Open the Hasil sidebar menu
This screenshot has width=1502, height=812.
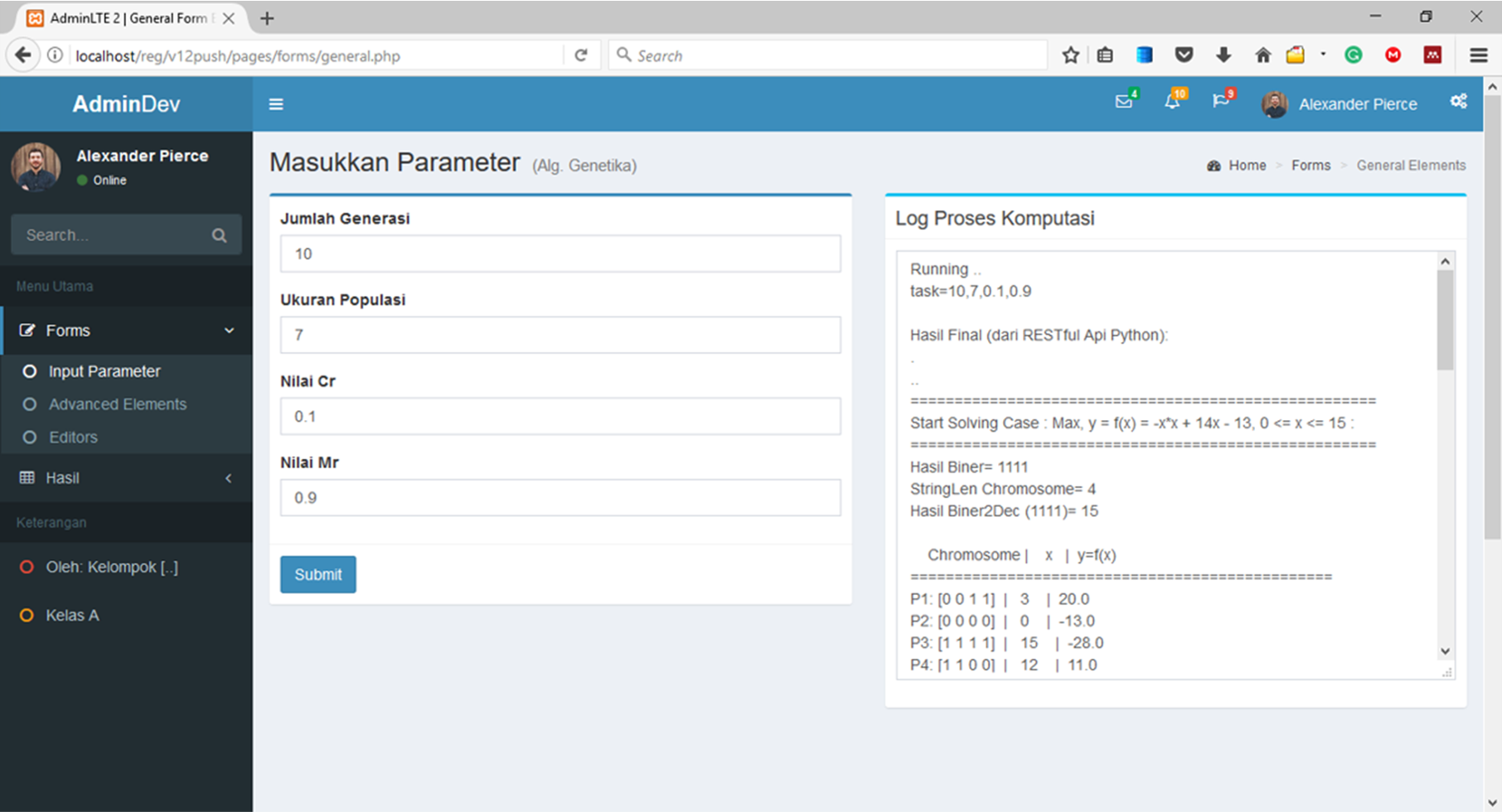[x=126, y=478]
